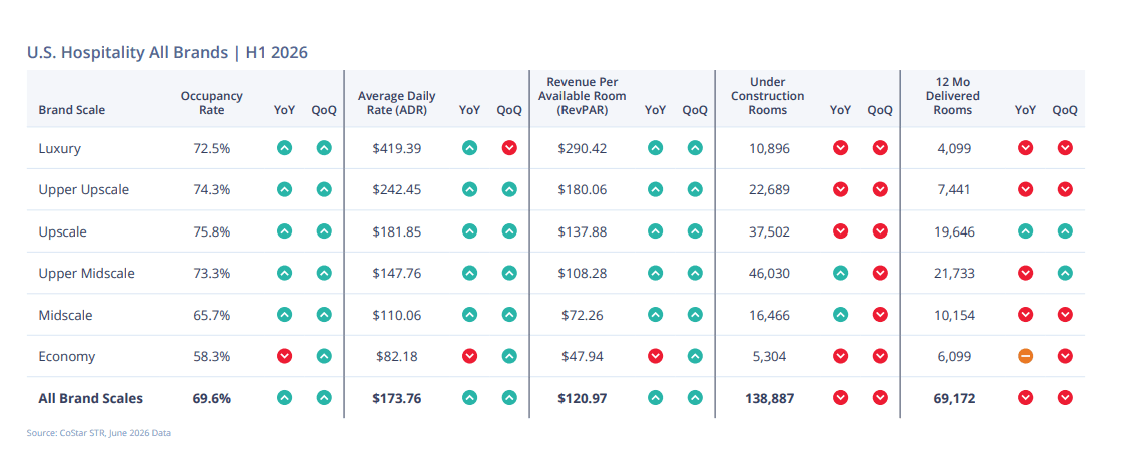Click Upper Midscale Delivered Rooms QoQ green arrow
The height and width of the screenshot is (466, 1122).
click(1065, 273)
